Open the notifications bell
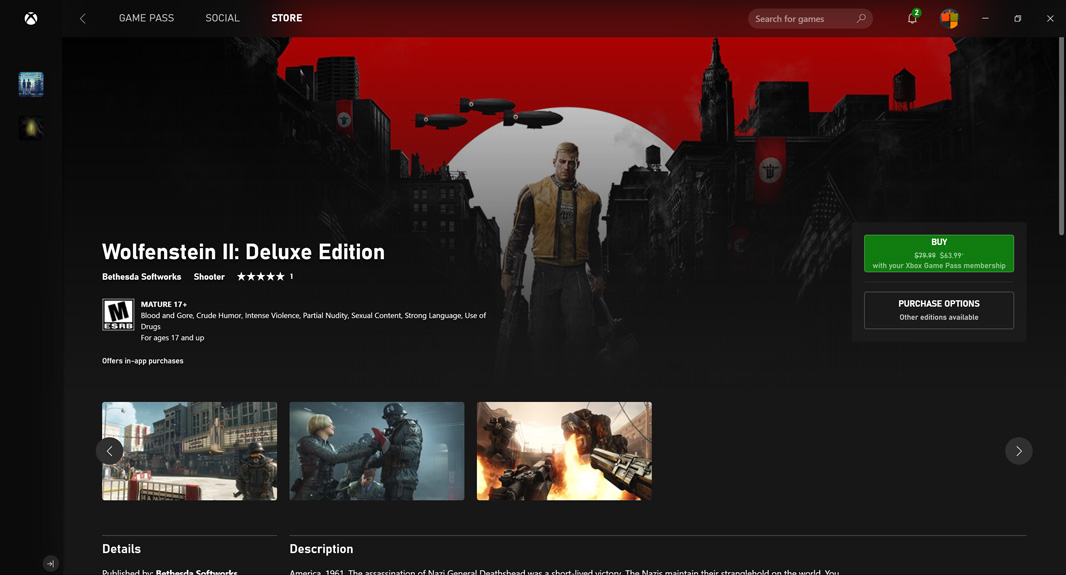 pos(912,18)
